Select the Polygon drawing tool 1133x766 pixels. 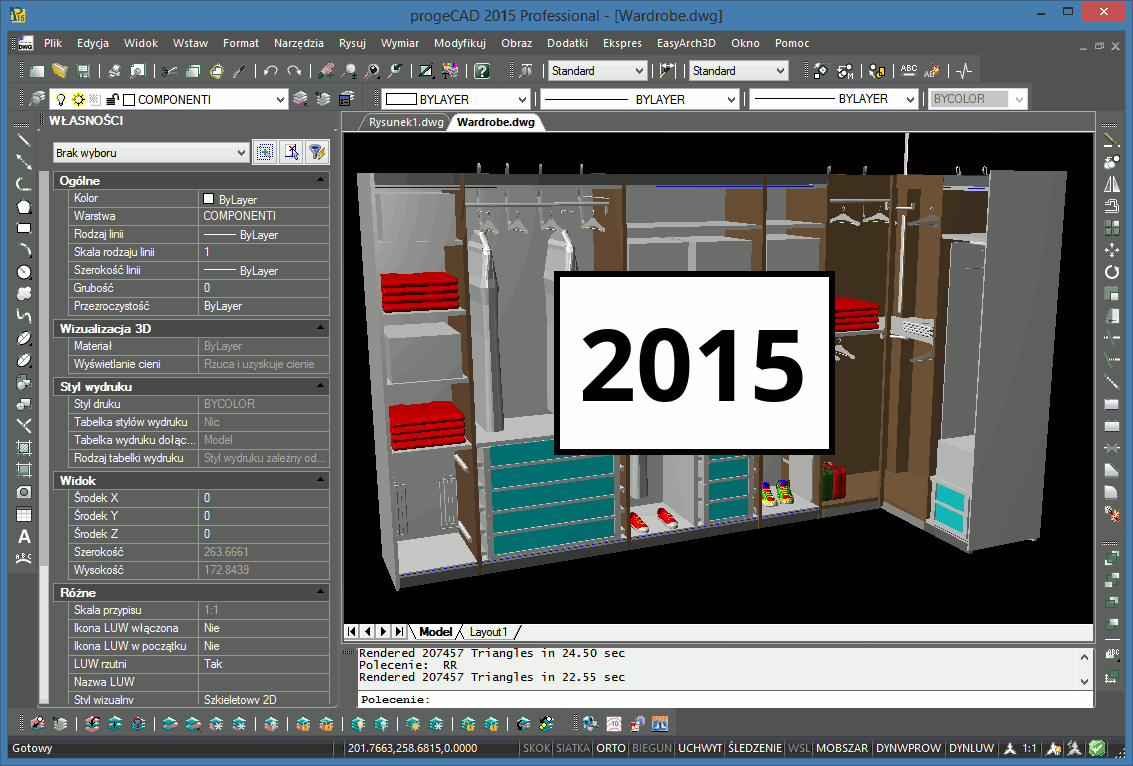click(x=24, y=207)
